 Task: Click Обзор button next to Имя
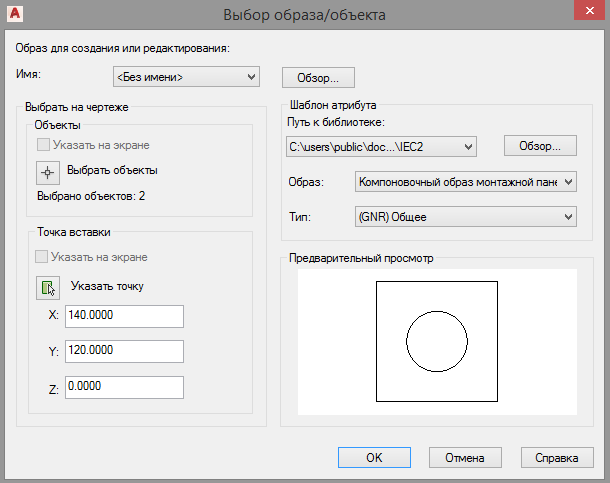point(318,78)
